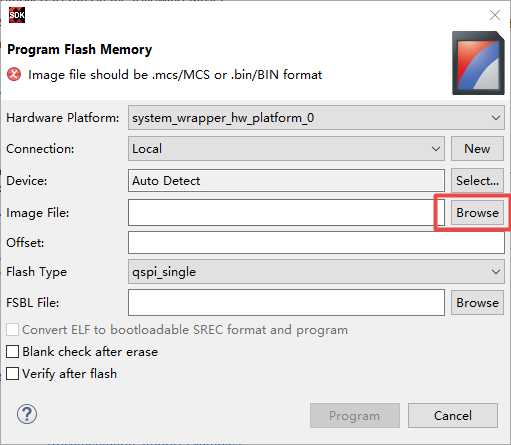Browse for the FSBL File
Screen dimensions: 511x445
(x=477, y=303)
